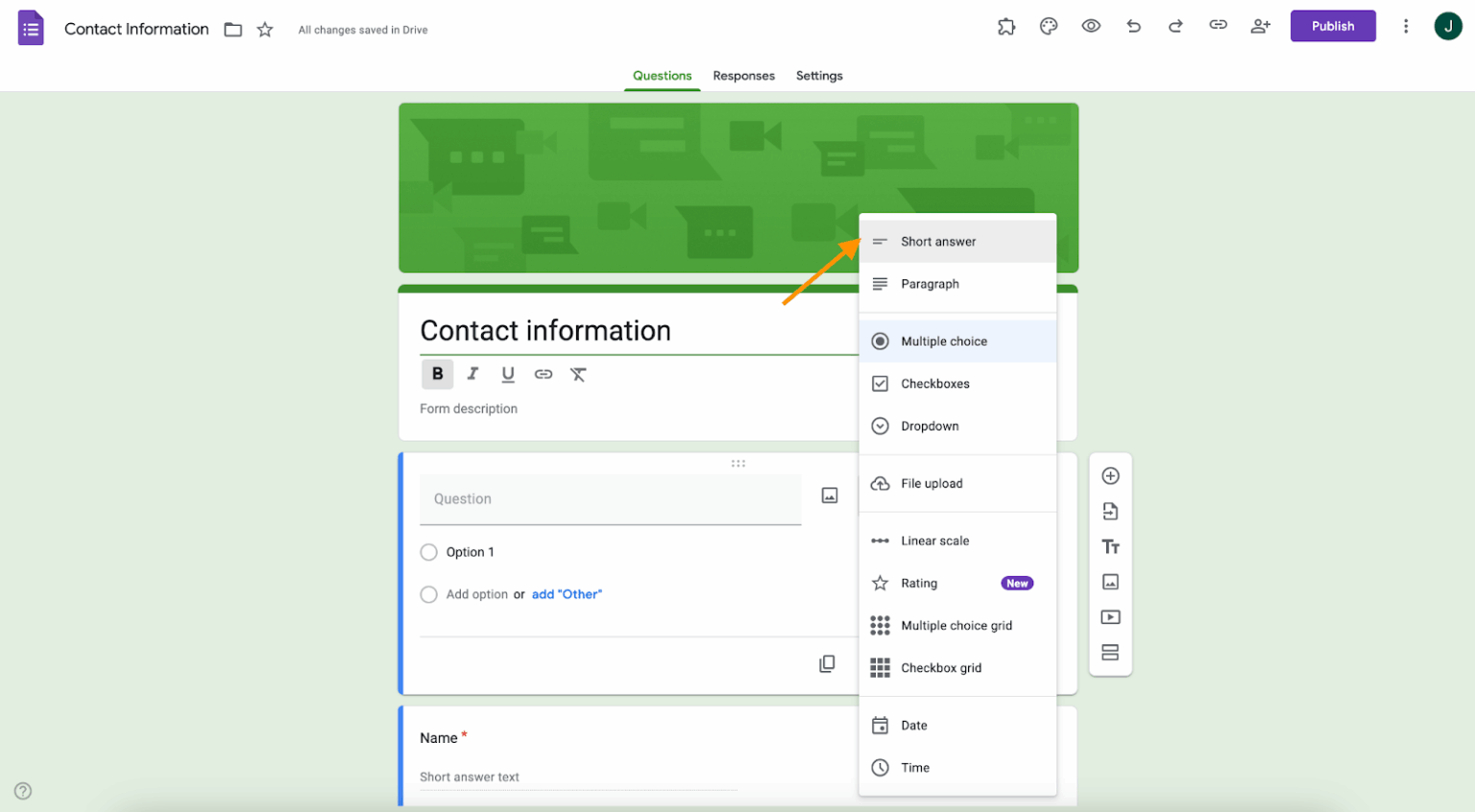Add a new question via the plus icon

[x=1110, y=475]
